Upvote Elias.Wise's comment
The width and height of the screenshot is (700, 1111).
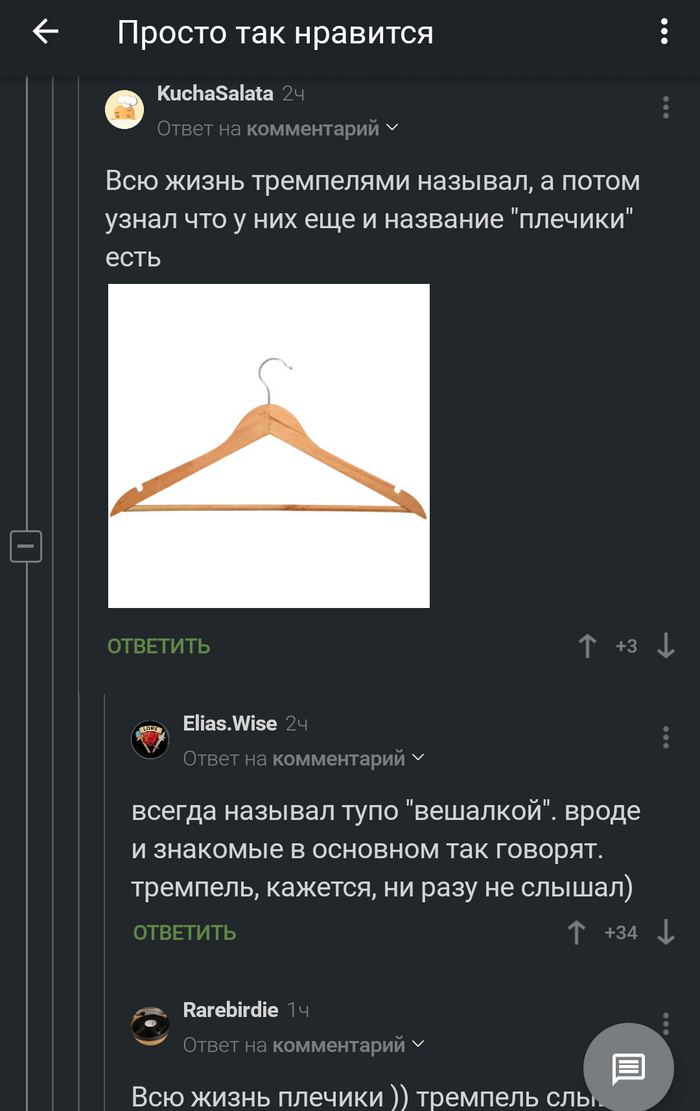[577, 932]
